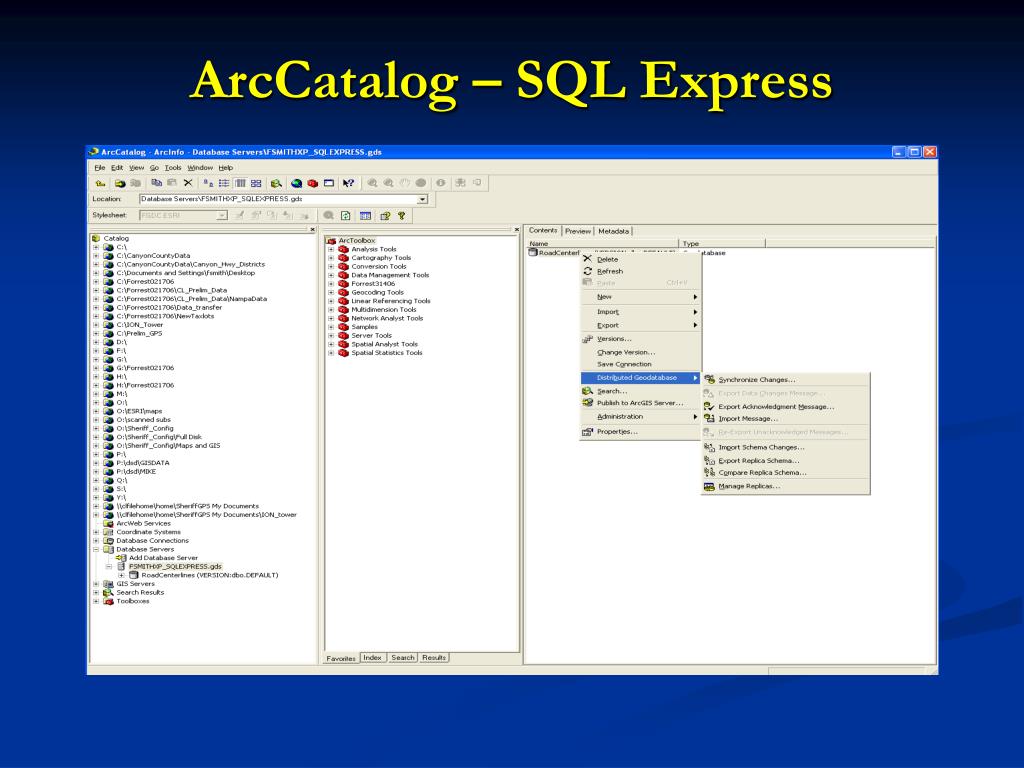Open the Location combo box dropdown arrow
Viewport: 1024px width, 768px height.
tap(423, 199)
